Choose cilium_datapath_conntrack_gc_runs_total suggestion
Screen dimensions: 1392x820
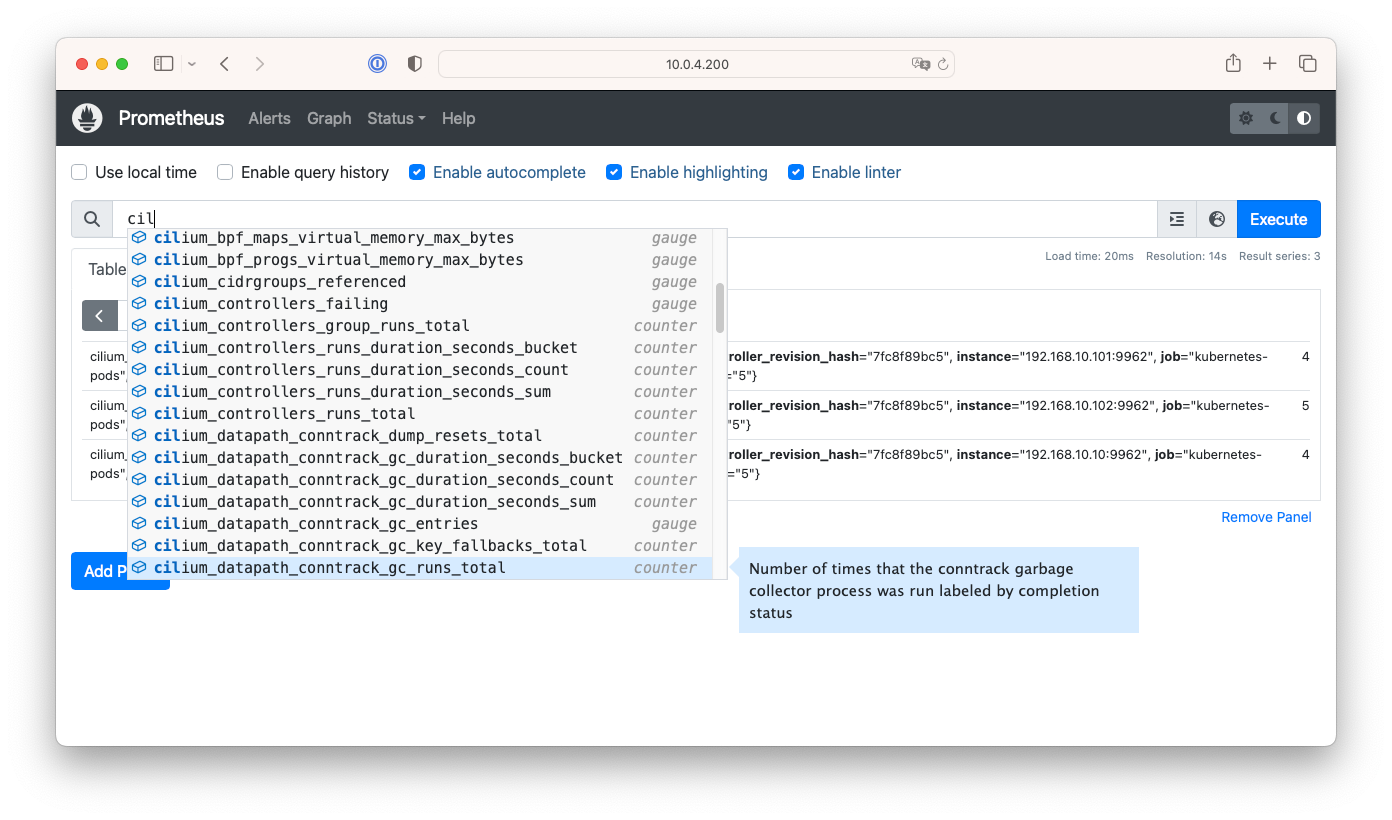[x=420, y=568]
